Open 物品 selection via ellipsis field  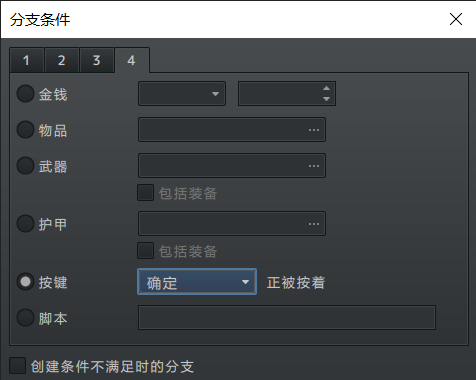pos(232,130)
